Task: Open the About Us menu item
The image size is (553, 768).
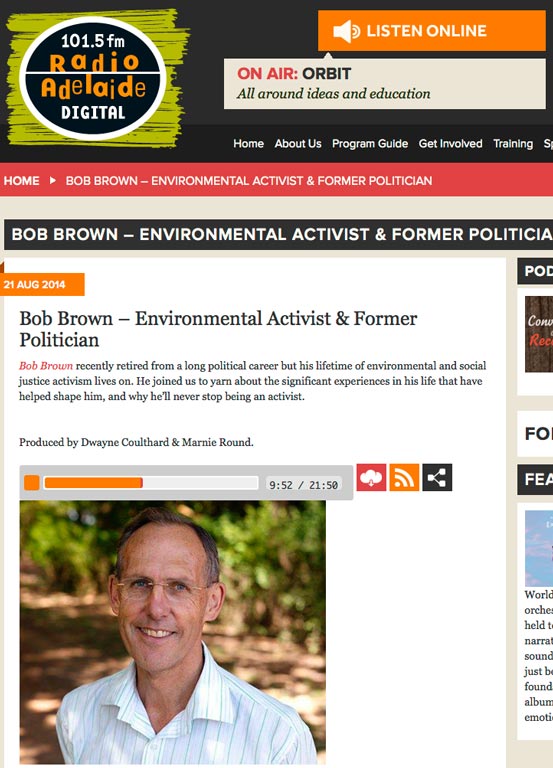Action: tap(298, 144)
